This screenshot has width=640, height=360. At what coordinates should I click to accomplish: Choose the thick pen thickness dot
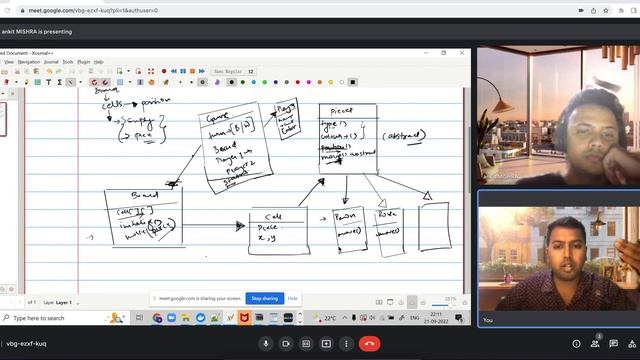pos(202,82)
